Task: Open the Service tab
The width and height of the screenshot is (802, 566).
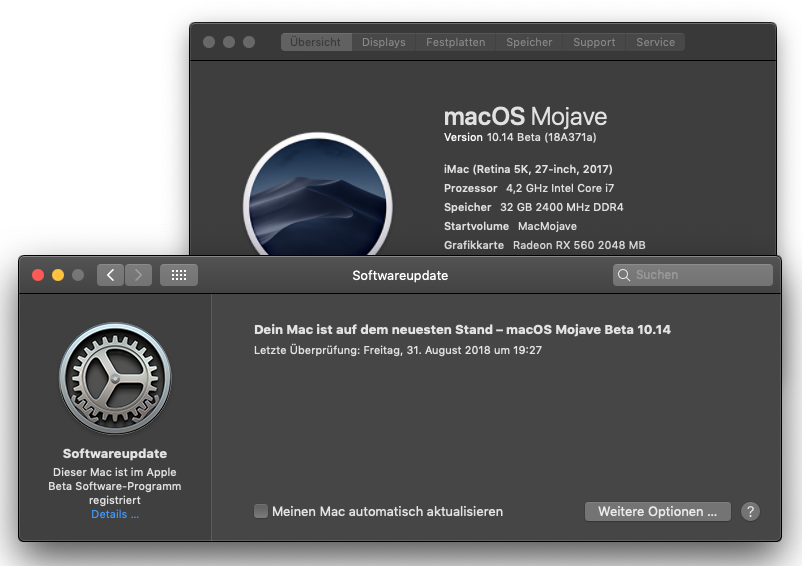Action: [656, 42]
